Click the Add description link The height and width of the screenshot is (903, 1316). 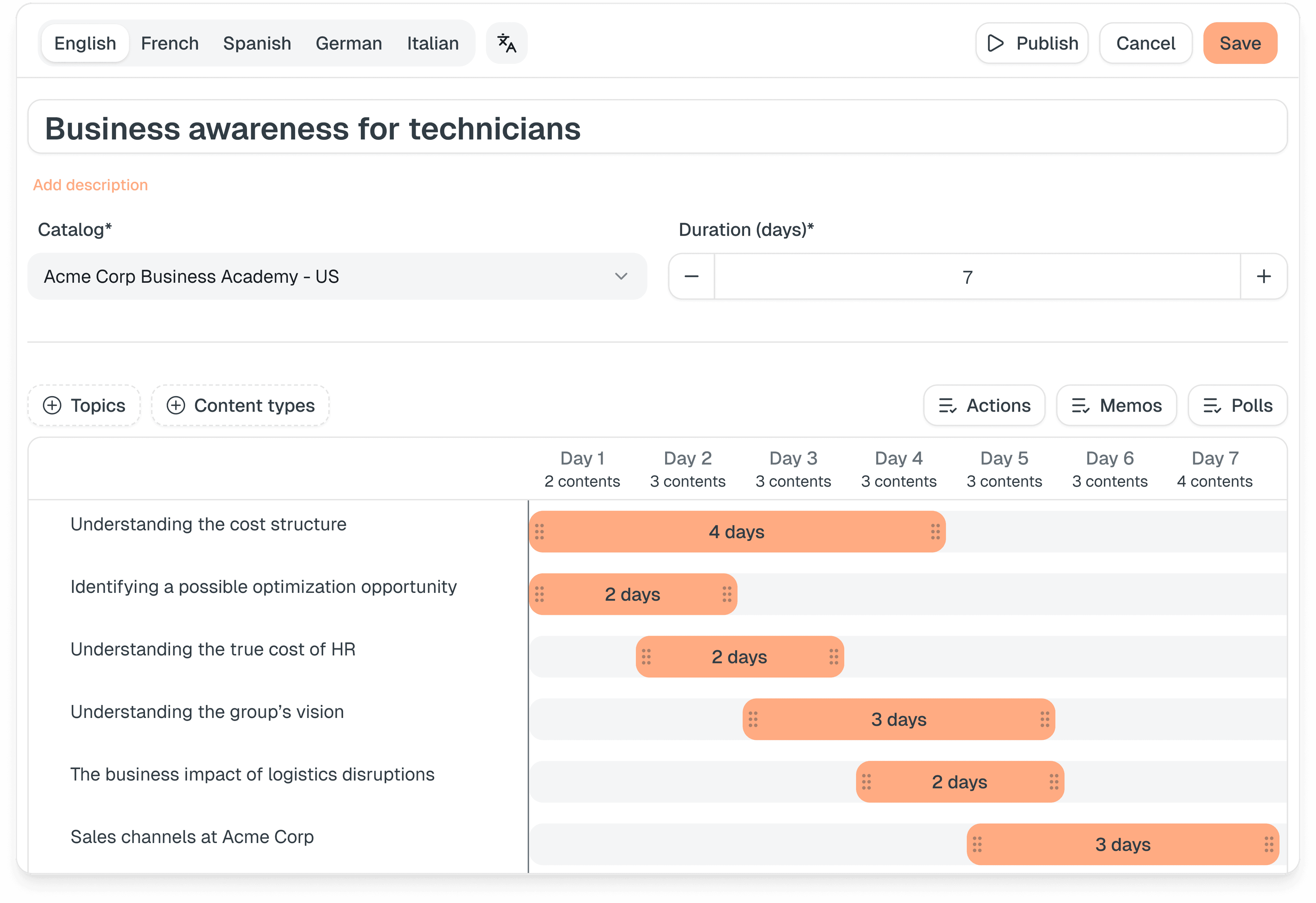point(90,185)
